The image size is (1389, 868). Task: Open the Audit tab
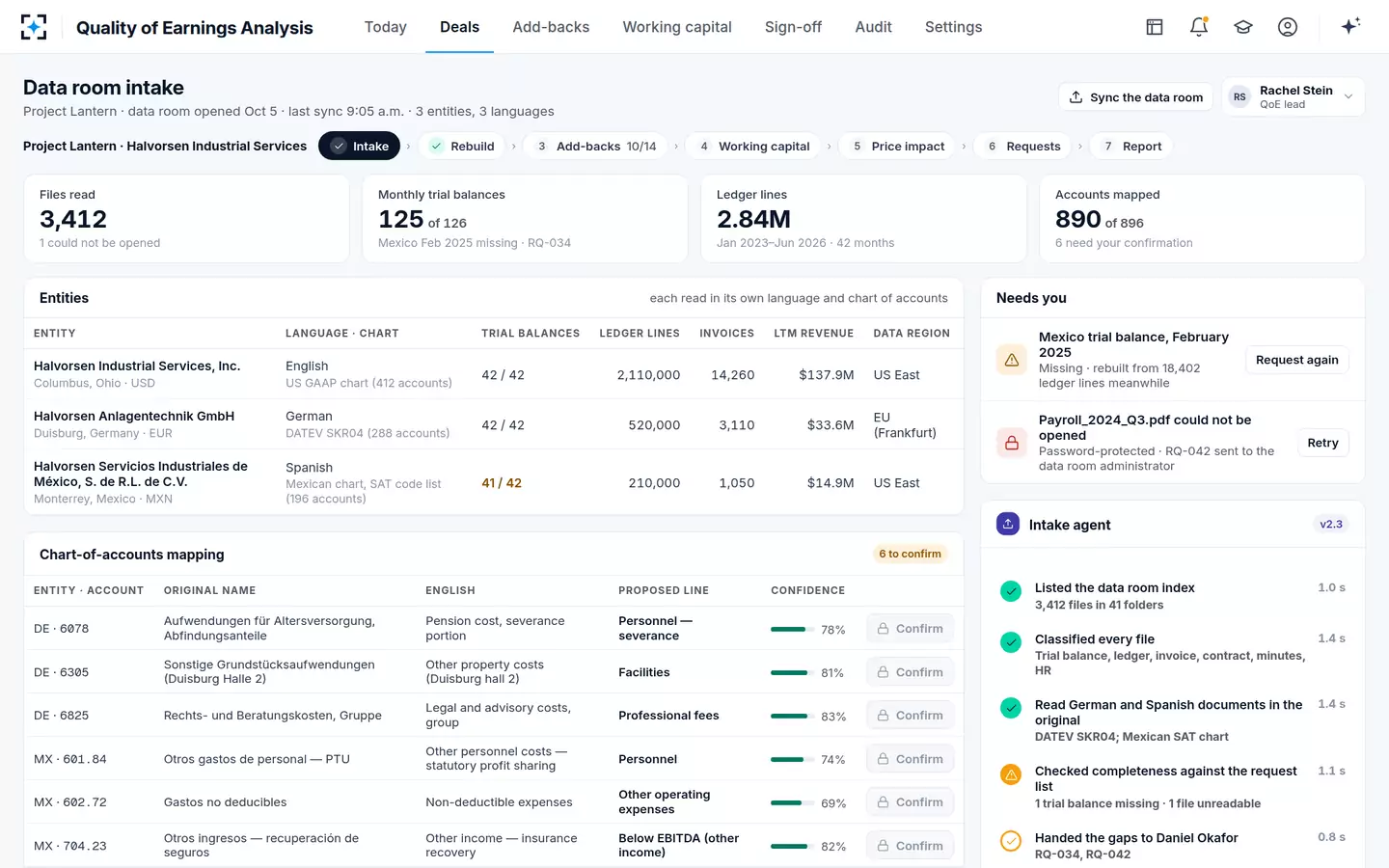tap(873, 27)
